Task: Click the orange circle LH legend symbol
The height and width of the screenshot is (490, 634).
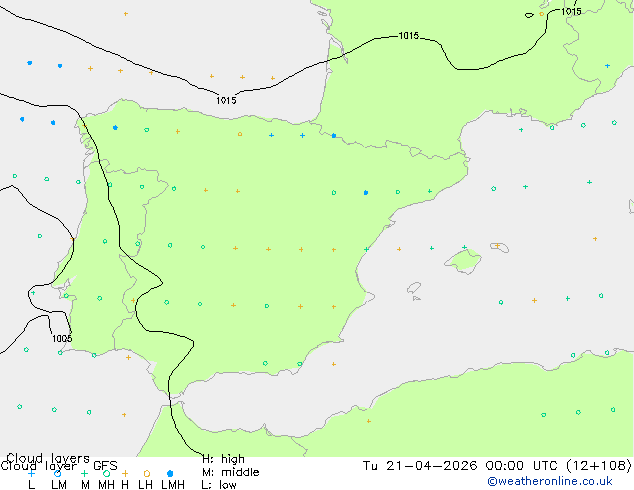Action: coord(147,473)
